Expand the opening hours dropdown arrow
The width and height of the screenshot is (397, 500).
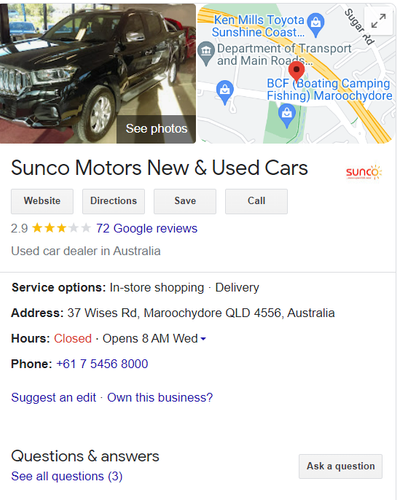(203, 339)
